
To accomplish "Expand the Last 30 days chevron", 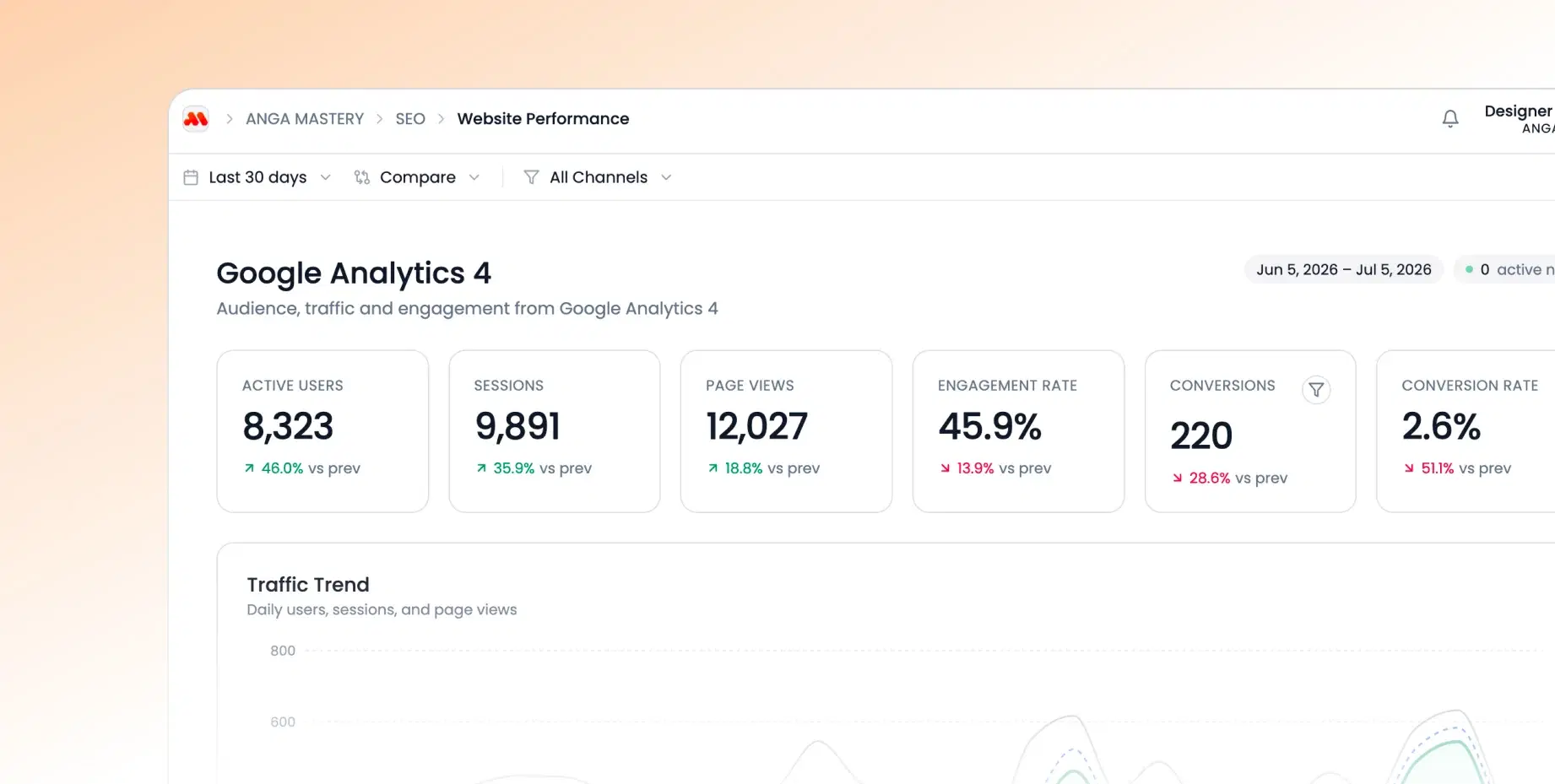I will pos(326,177).
